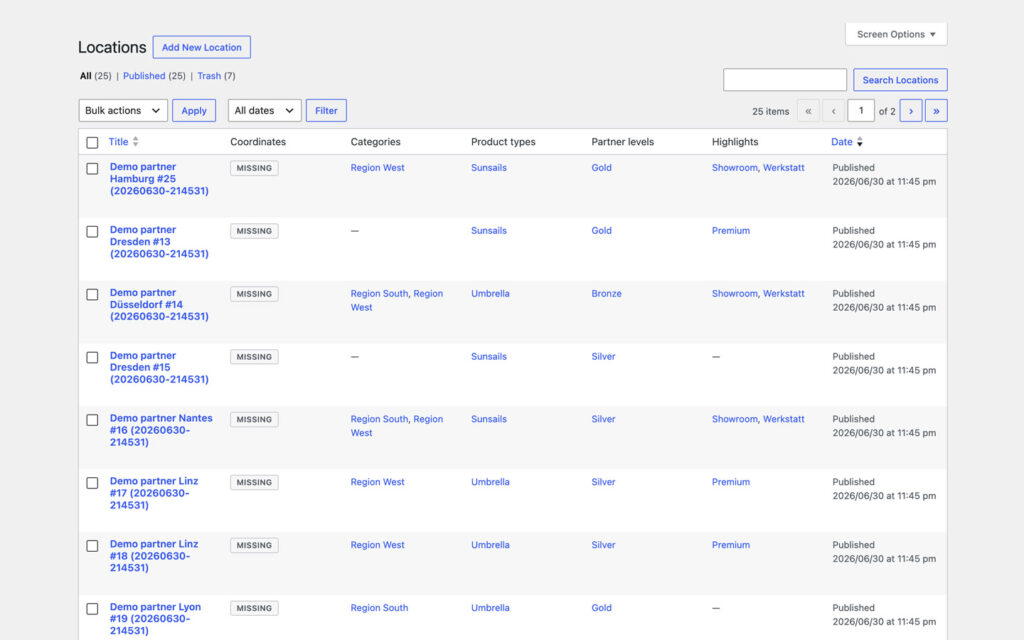This screenshot has height=640, width=1024.
Task: Click Werkstatt highlight in Nantes #16 row
Action: [784, 419]
